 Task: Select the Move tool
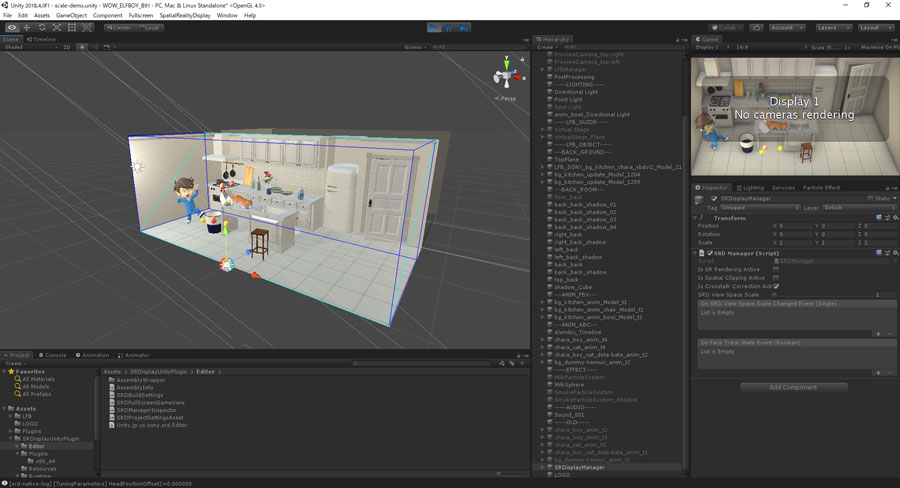pos(26,27)
